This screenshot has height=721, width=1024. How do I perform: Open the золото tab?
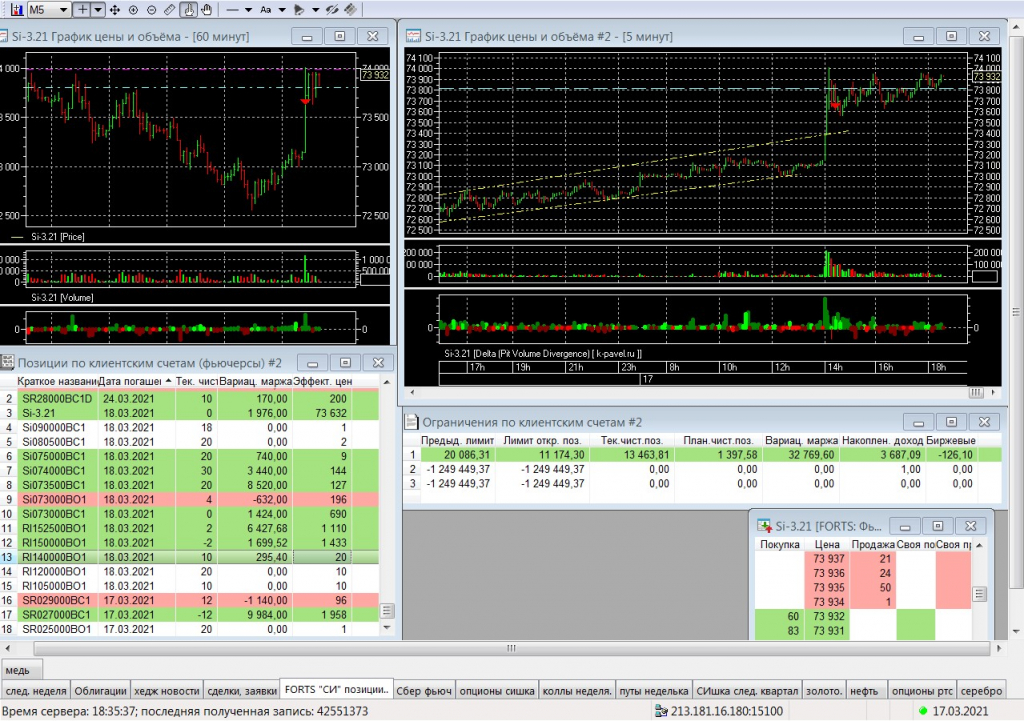pos(824,690)
